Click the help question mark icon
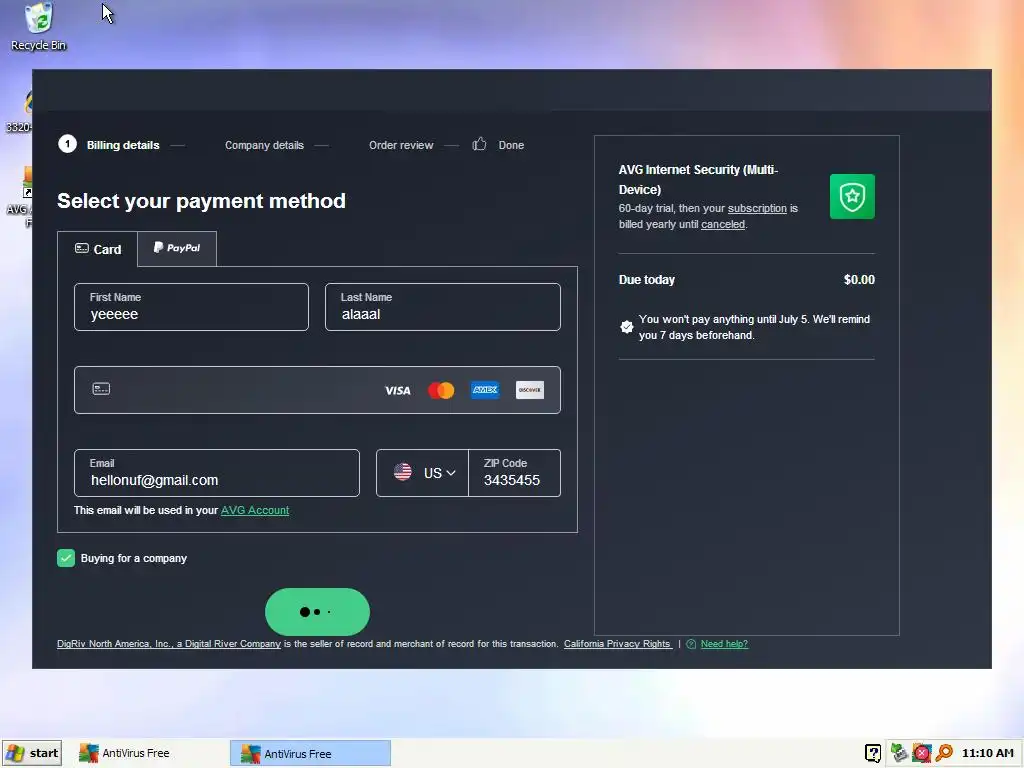The height and width of the screenshot is (768, 1024). coord(691,644)
